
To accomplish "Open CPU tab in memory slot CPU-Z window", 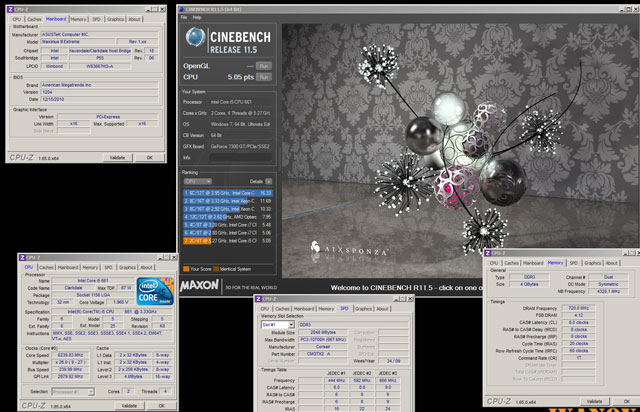I will pyautogui.click(x=265, y=309).
